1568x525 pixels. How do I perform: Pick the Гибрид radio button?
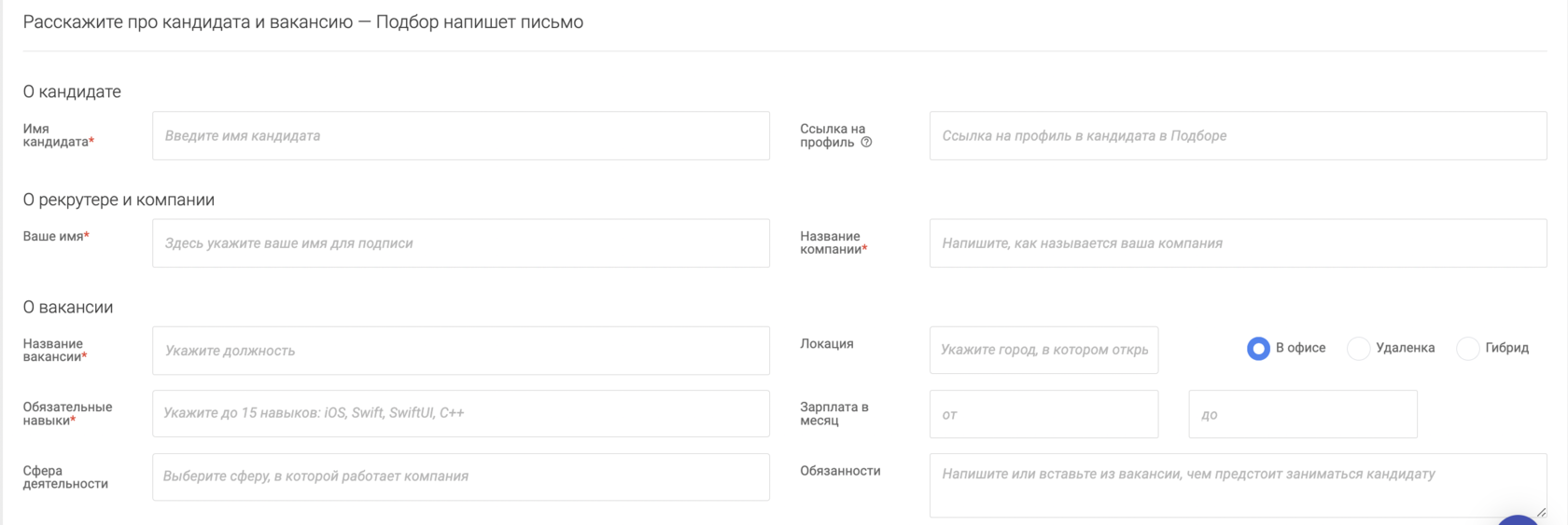[1468, 349]
